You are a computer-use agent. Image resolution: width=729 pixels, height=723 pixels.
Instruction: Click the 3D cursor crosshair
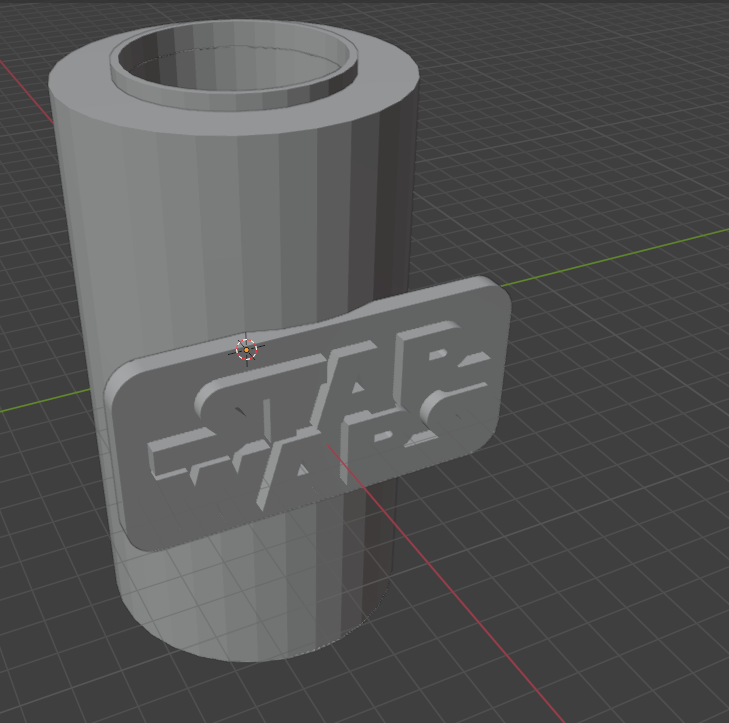coord(246,350)
